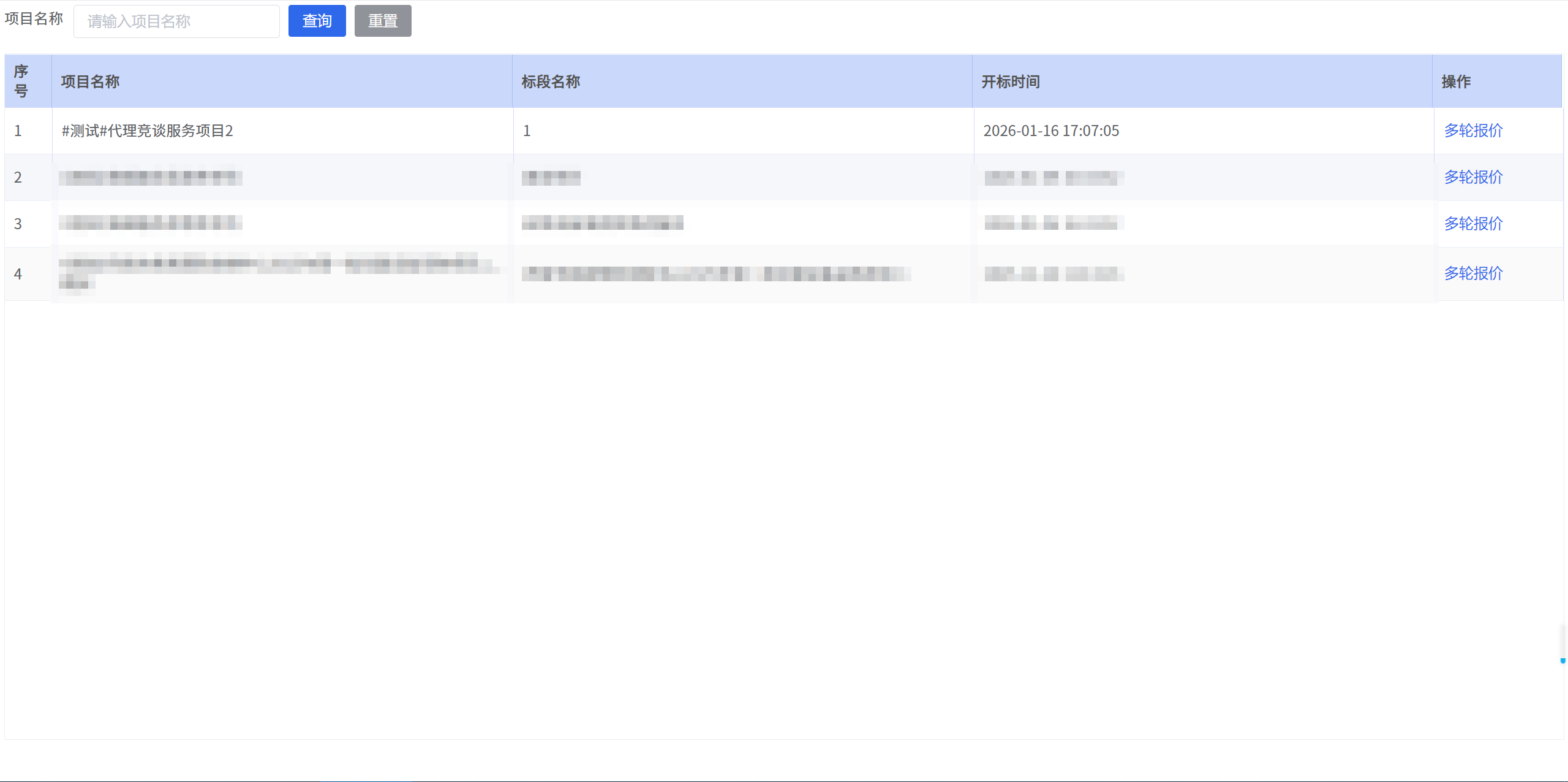Click row number 3 cell

[18, 224]
